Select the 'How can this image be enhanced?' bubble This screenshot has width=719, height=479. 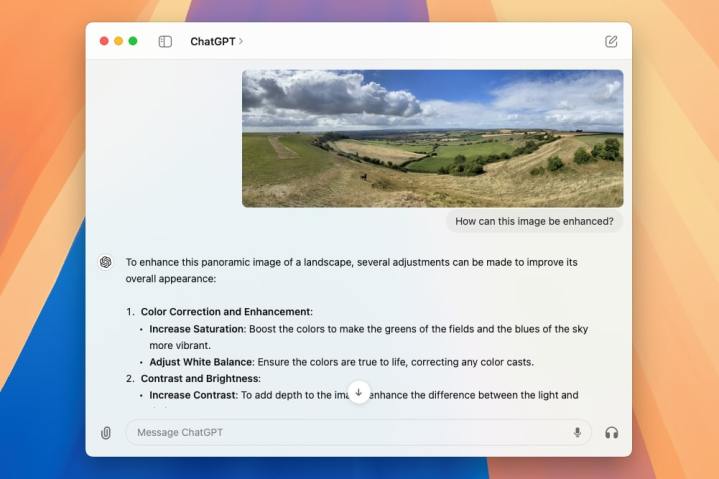(534, 221)
